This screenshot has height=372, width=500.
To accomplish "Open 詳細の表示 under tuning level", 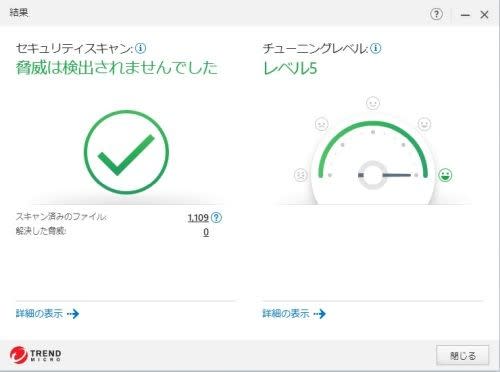I will click(294, 314).
